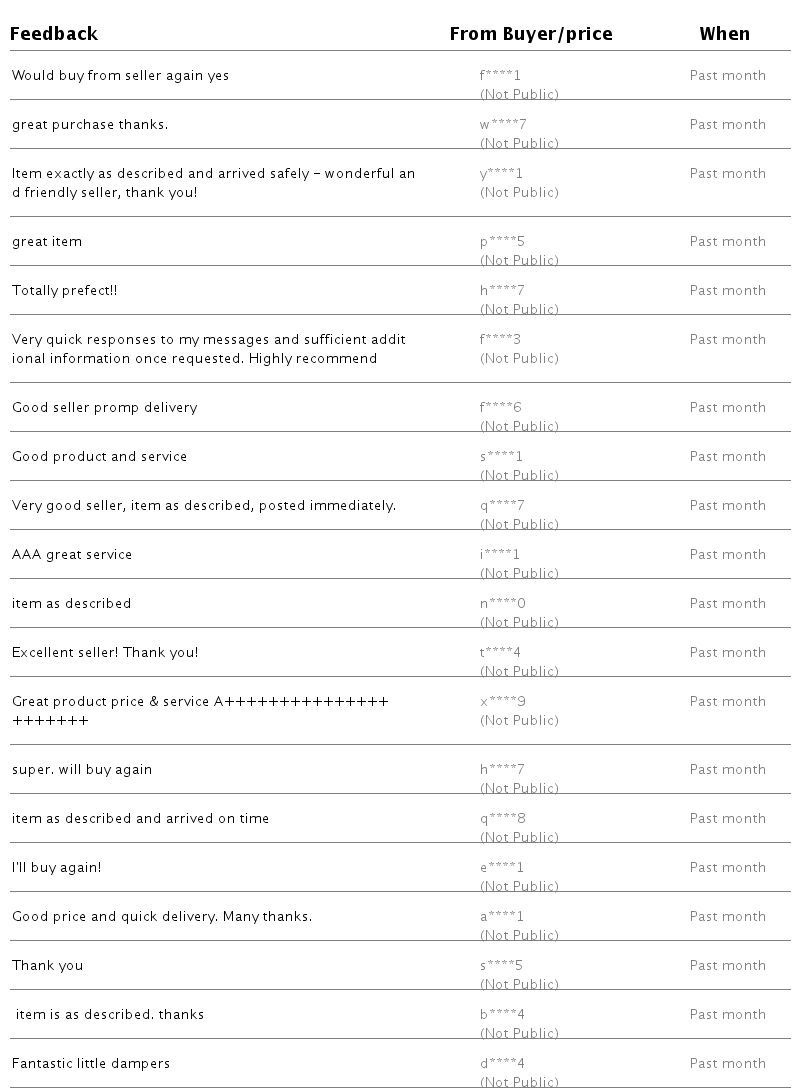Click buyer y****1 username

[500, 174]
